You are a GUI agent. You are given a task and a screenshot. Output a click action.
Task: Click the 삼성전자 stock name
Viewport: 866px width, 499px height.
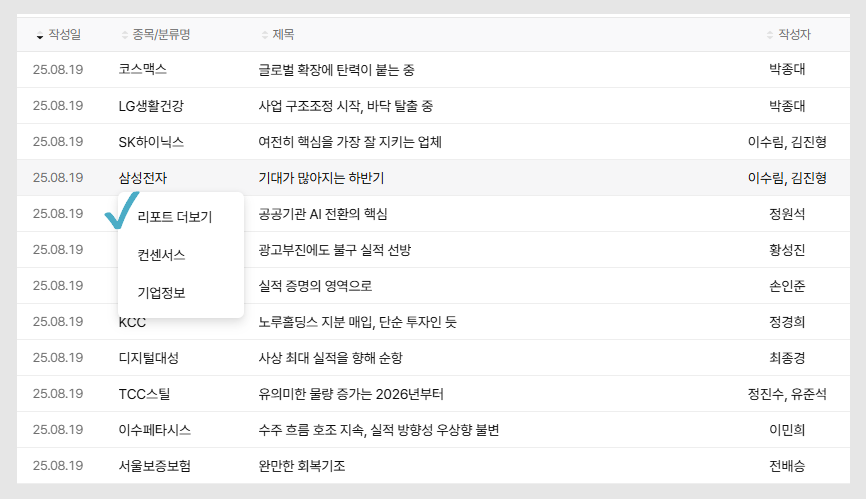[143, 178]
